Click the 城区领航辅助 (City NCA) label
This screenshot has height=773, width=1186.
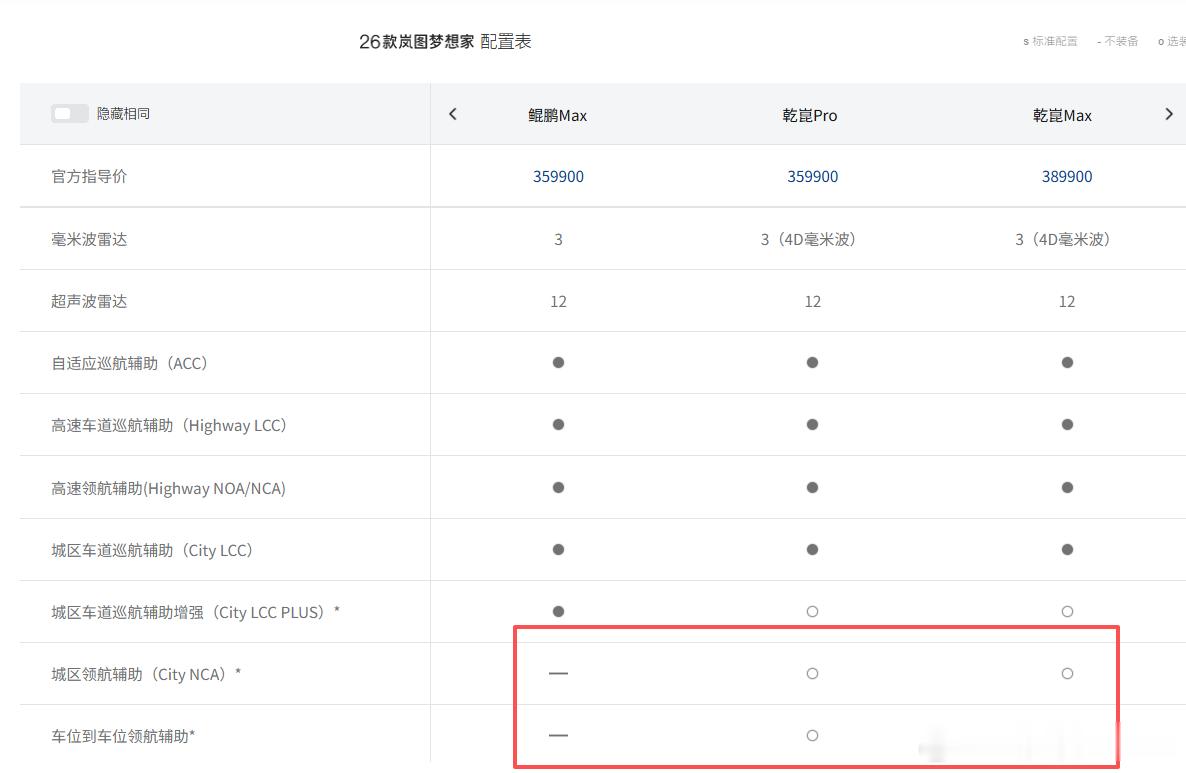coord(146,675)
